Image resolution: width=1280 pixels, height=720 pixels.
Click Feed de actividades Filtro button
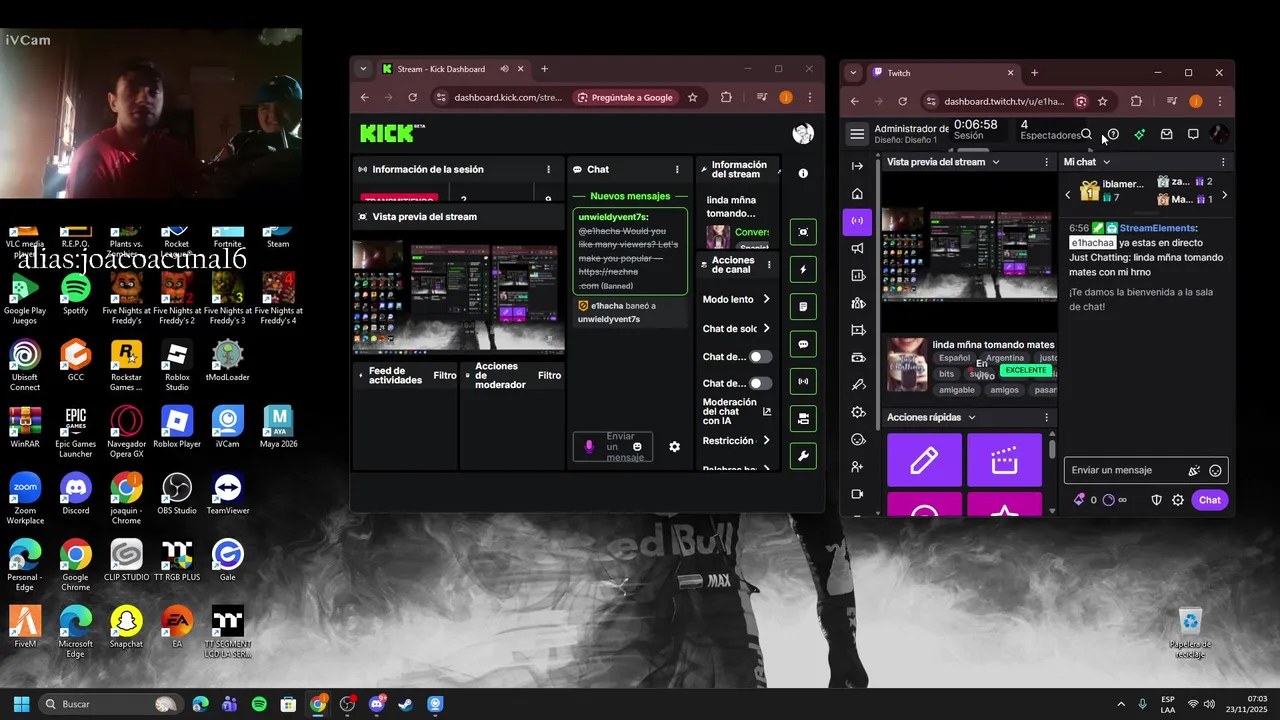tap(445, 376)
